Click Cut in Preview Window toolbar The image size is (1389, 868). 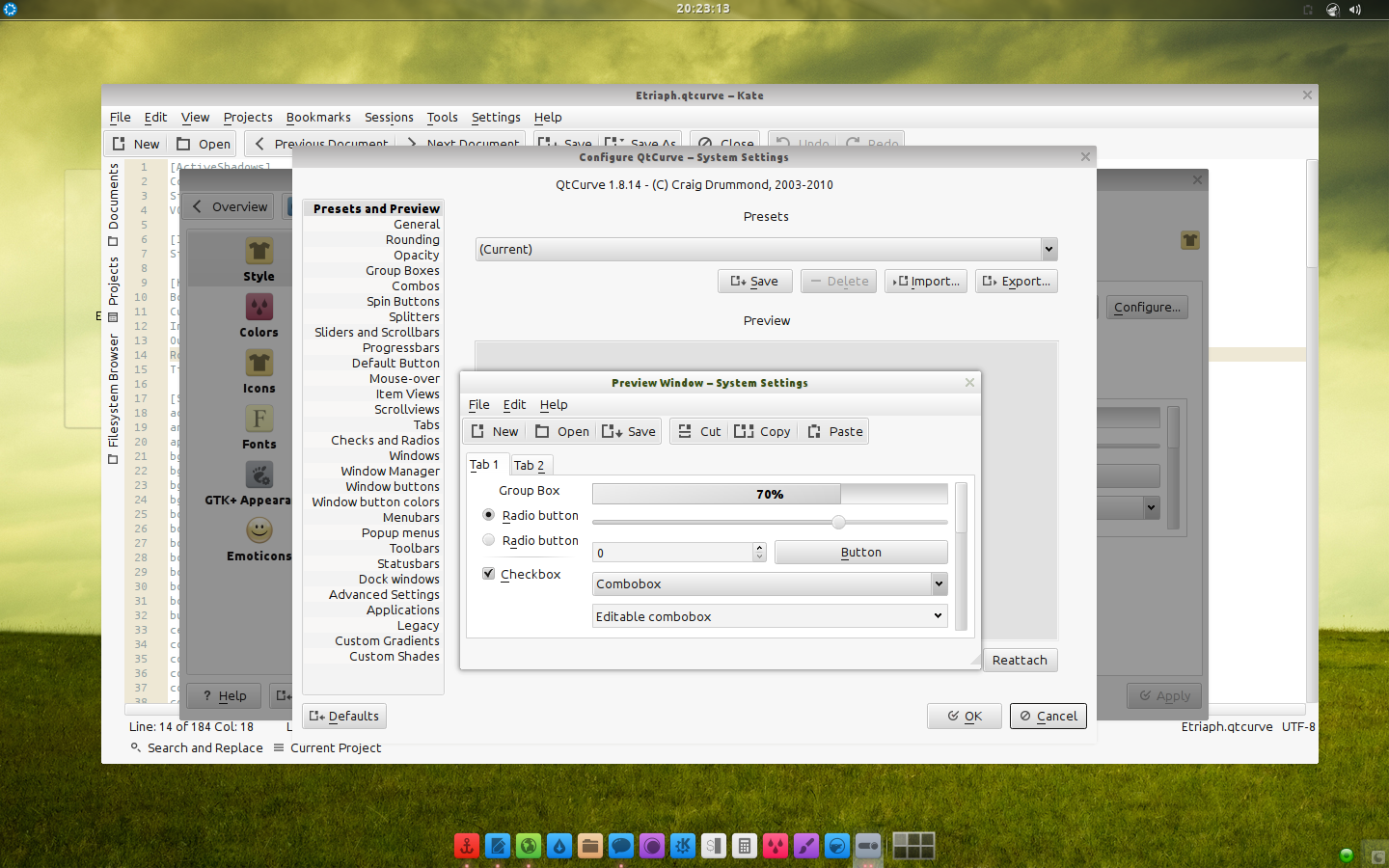699,431
